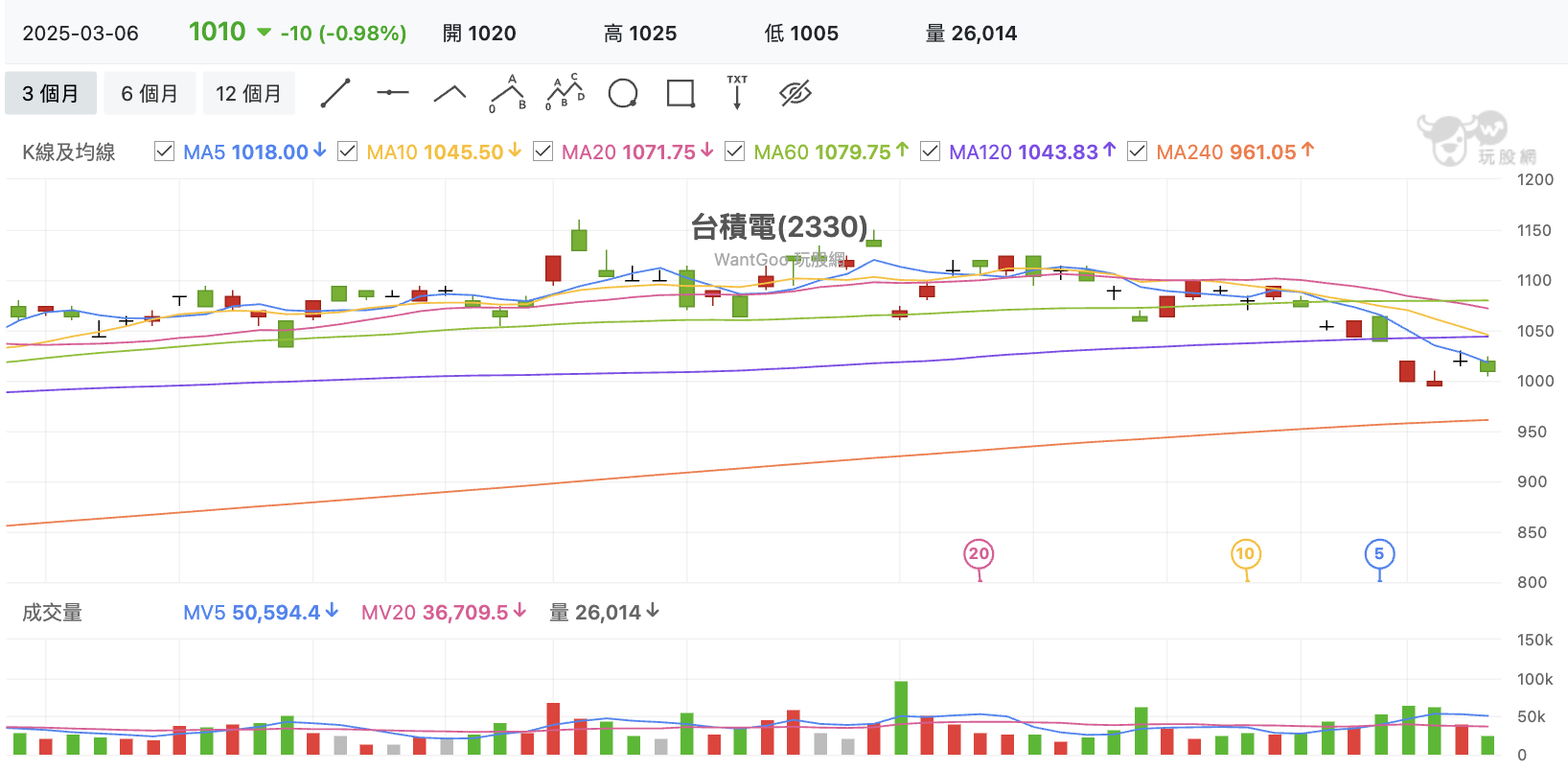Click the low price 低 1005

[x=801, y=34]
